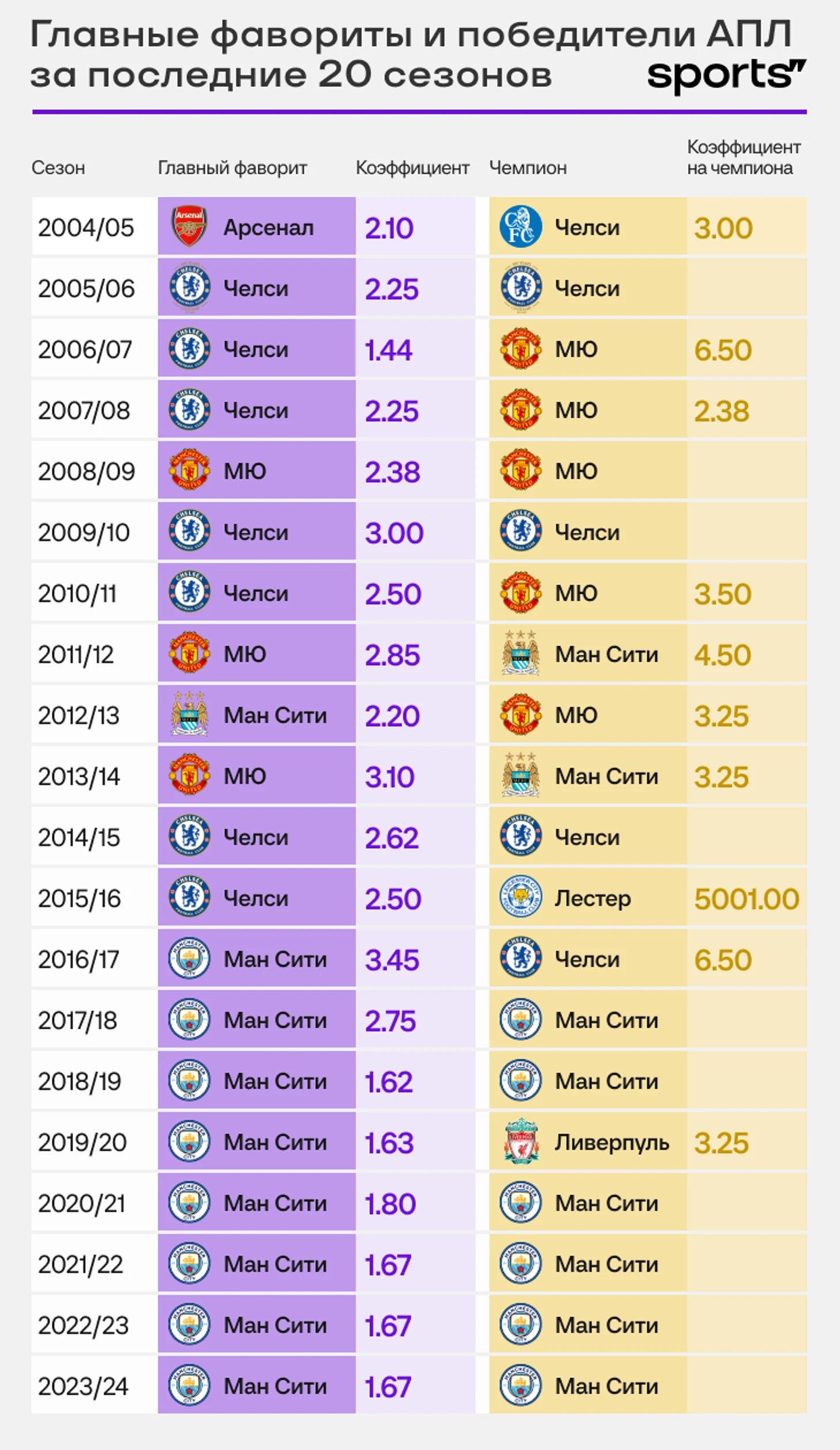Click the 2015/16 season label
This screenshot has height=1450, width=840.
(x=79, y=898)
